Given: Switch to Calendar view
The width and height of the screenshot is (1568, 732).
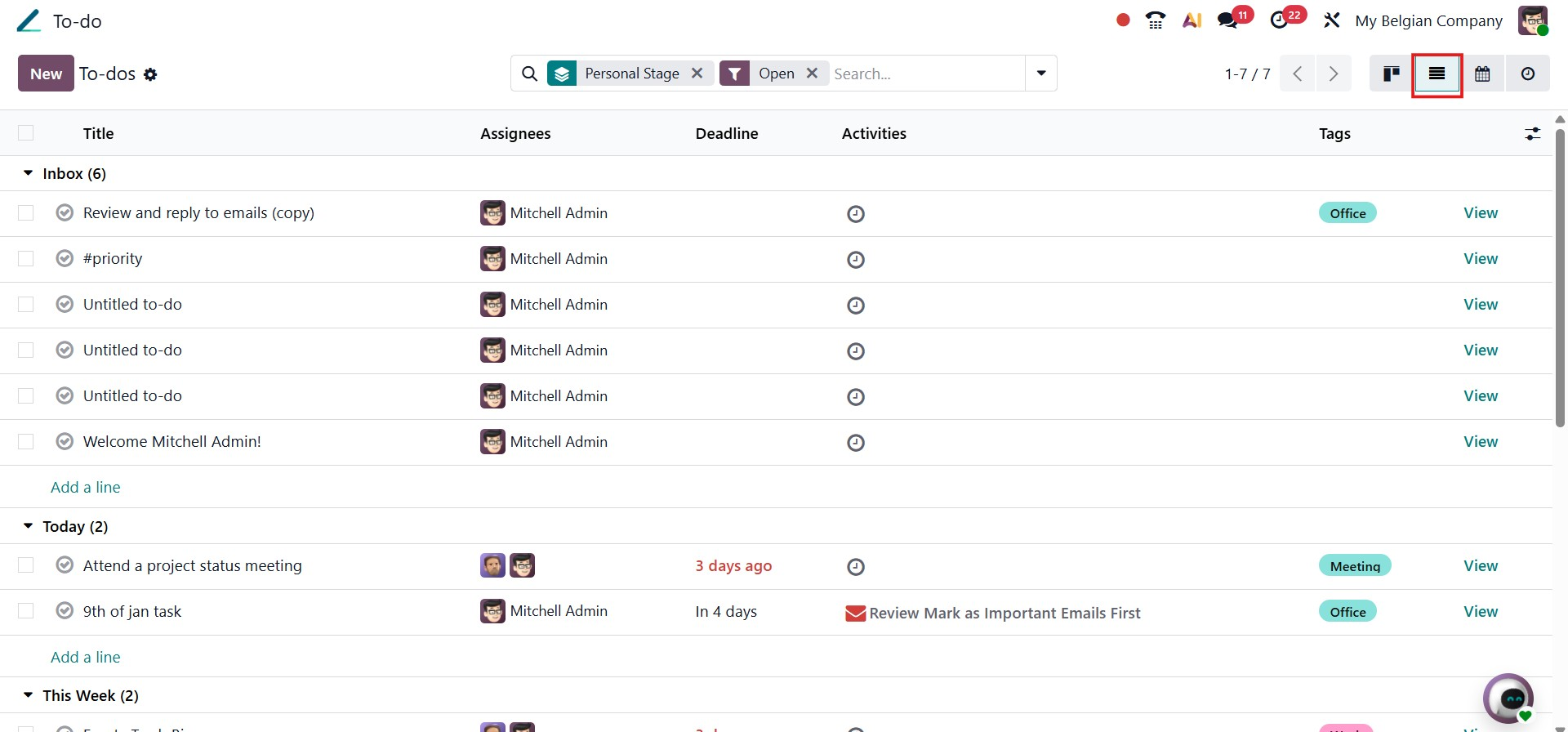Looking at the screenshot, I should click(x=1482, y=74).
